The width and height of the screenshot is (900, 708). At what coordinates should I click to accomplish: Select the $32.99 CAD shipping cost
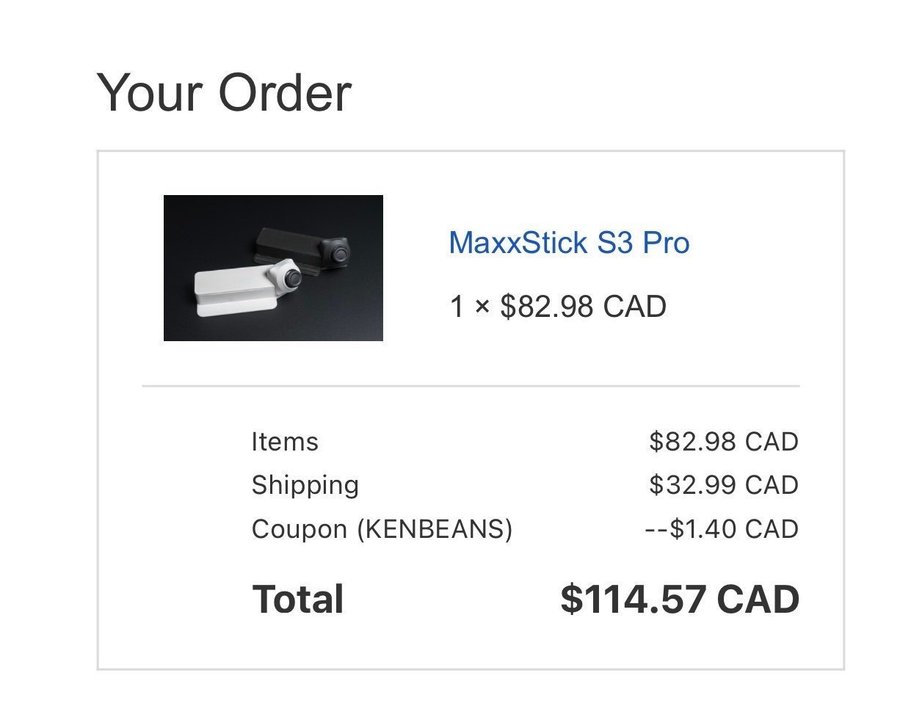tap(723, 485)
